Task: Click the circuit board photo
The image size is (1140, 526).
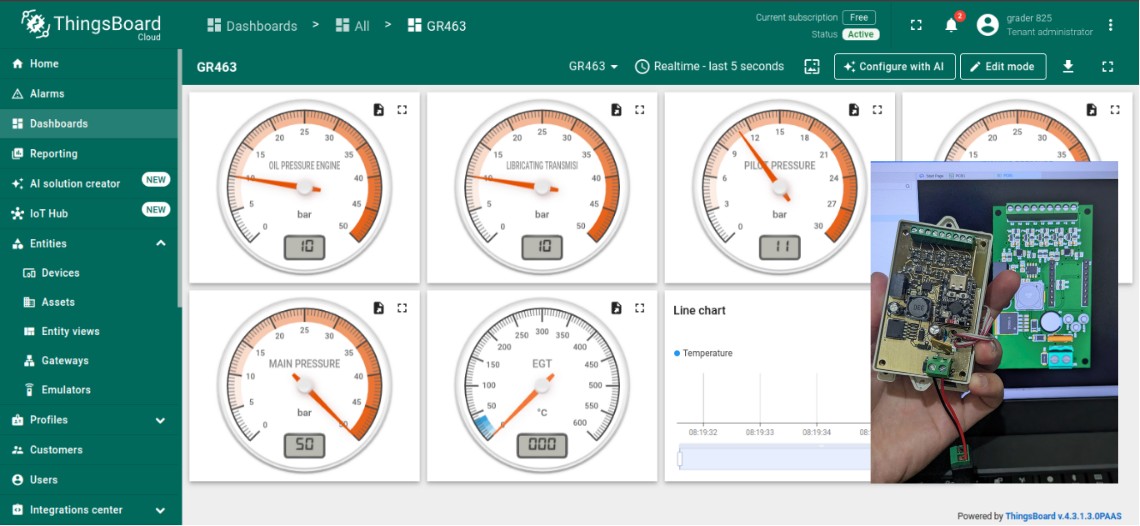Action: (x=994, y=322)
